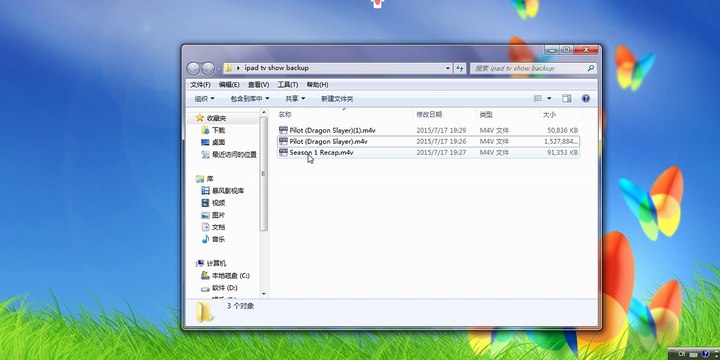
Task: Change the view with the views icon
Action: 537,98
